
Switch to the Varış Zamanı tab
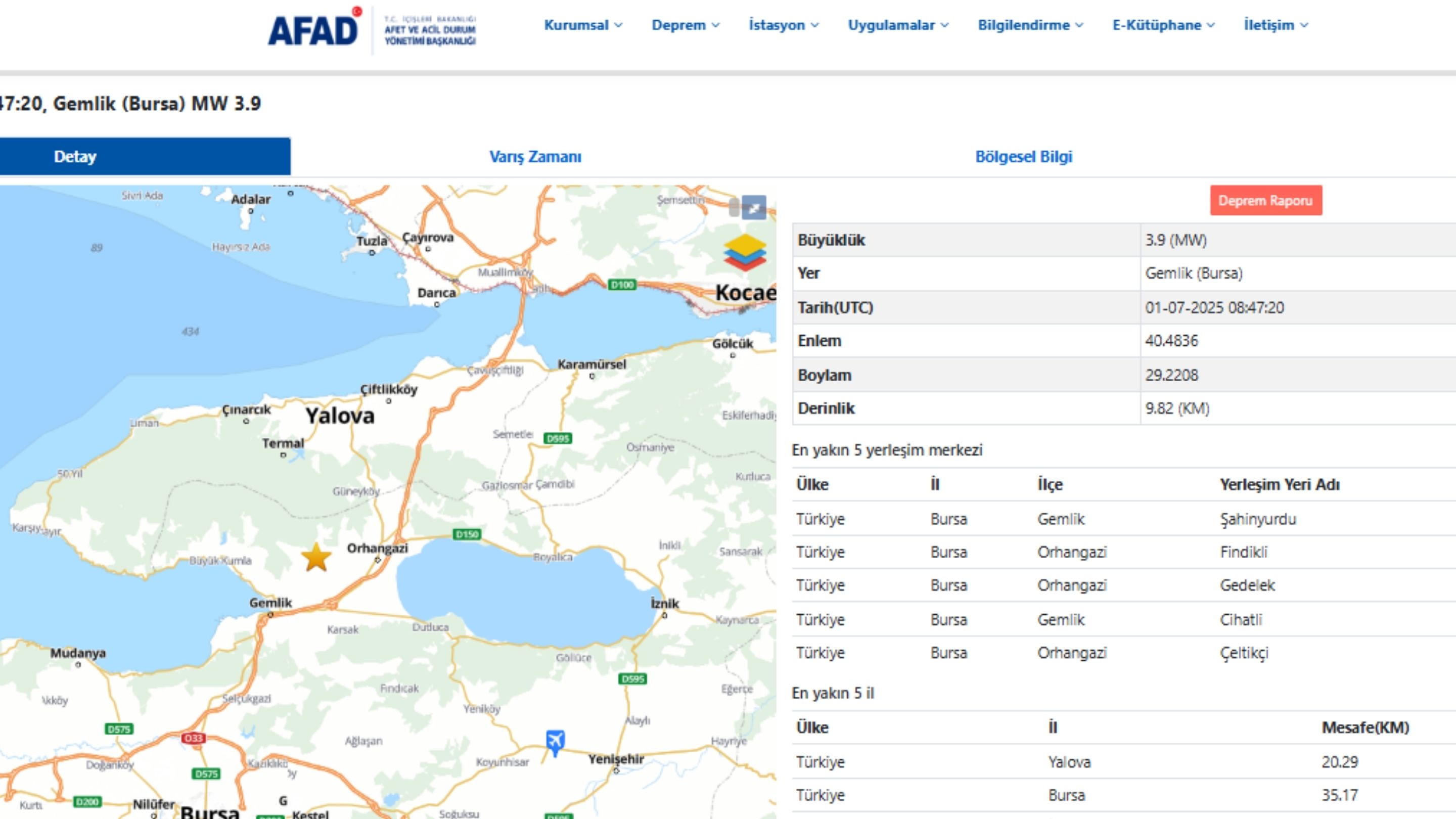pyautogui.click(x=535, y=157)
